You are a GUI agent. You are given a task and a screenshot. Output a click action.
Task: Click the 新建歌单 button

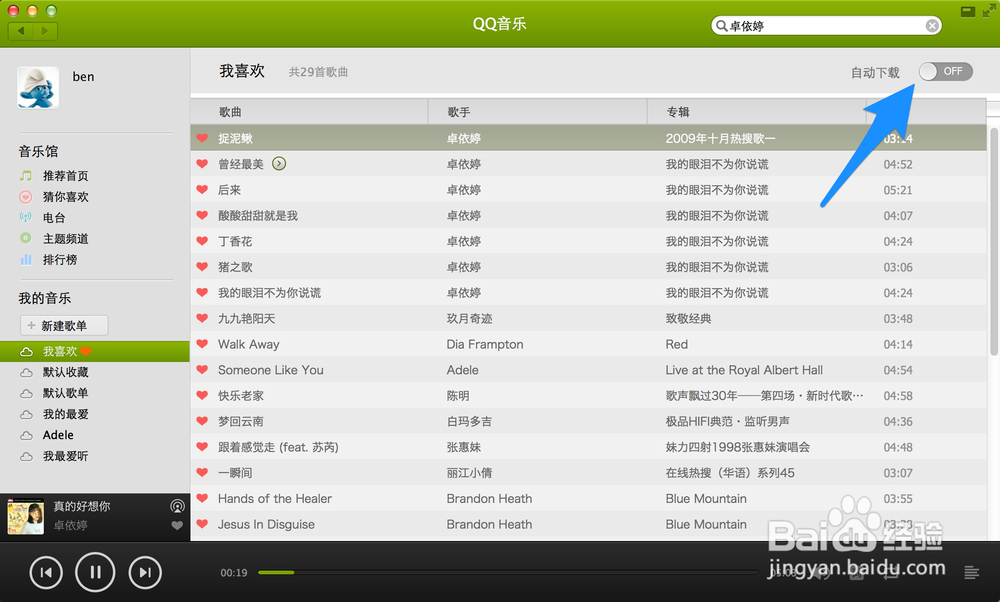pos(64,325)
